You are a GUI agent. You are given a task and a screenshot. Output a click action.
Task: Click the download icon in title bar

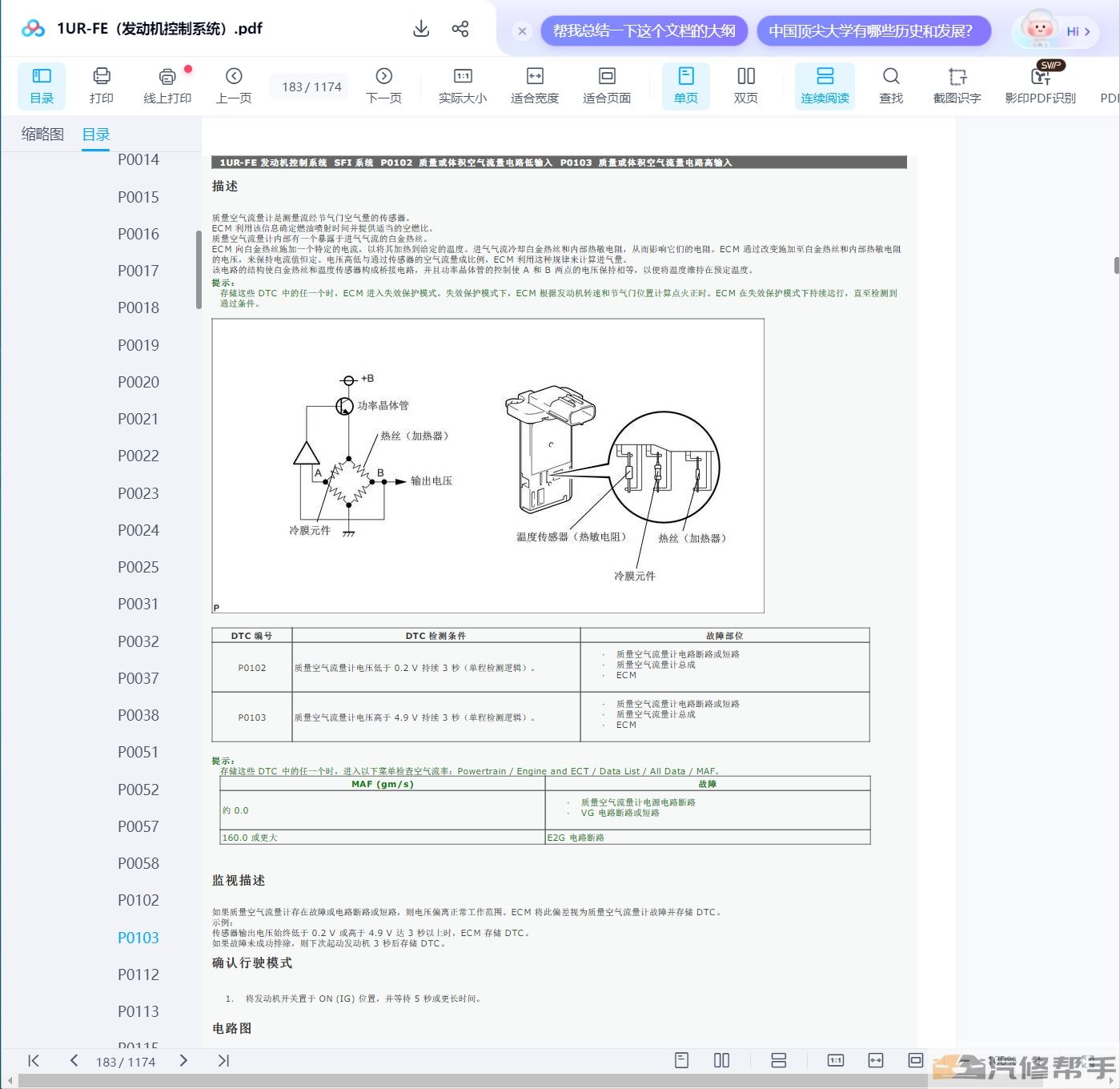pyautogui.click(x=421, y=29)
